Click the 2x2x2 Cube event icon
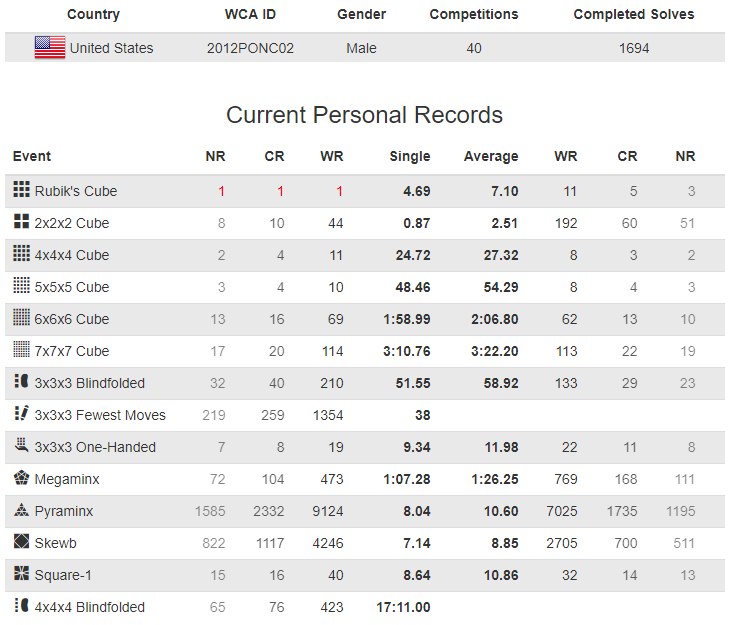The width and height of the screenshot is (729, 625). point(22,222)
